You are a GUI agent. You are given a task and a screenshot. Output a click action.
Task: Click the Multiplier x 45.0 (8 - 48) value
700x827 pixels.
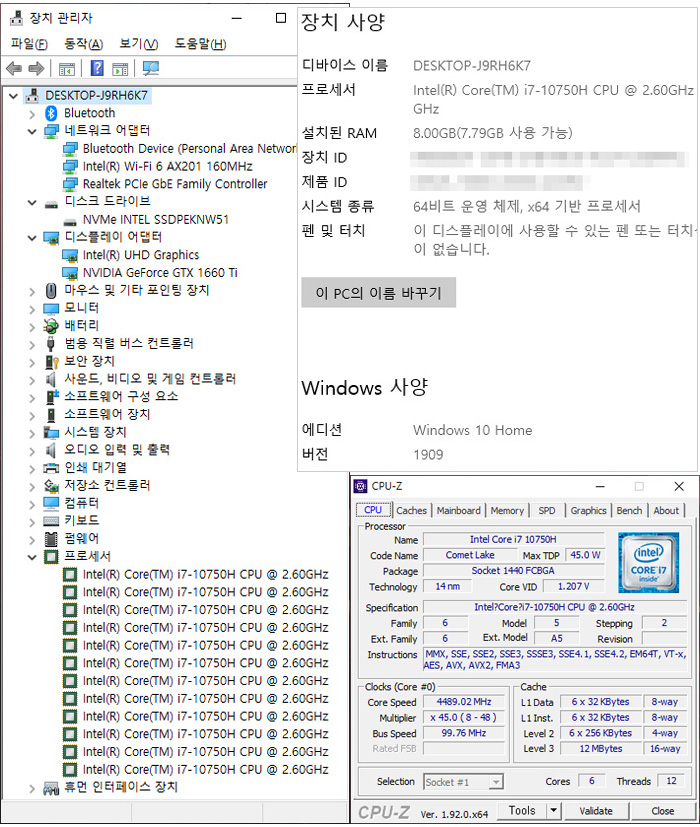(x=463, y=718)
